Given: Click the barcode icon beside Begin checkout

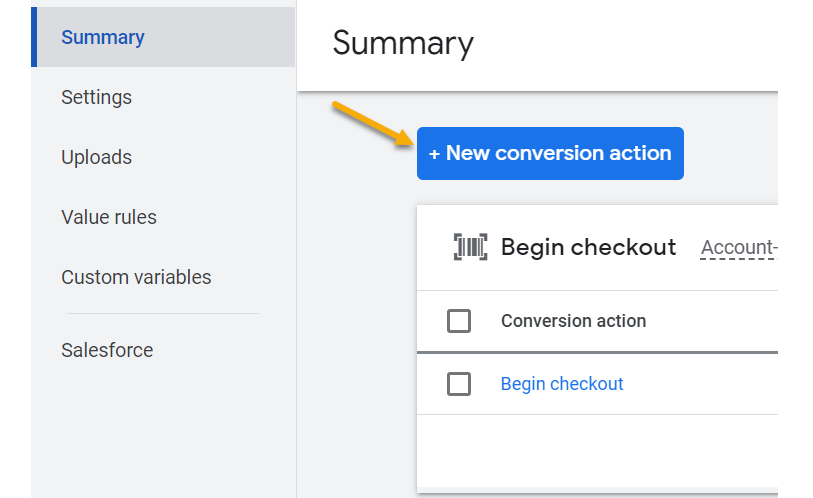Looking at the screenshot, I should coord(471,248).
